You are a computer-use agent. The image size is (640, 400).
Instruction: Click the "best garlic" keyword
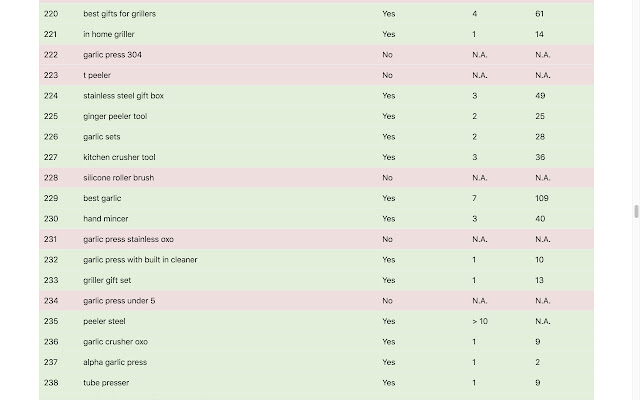click(x=102, y=198)
